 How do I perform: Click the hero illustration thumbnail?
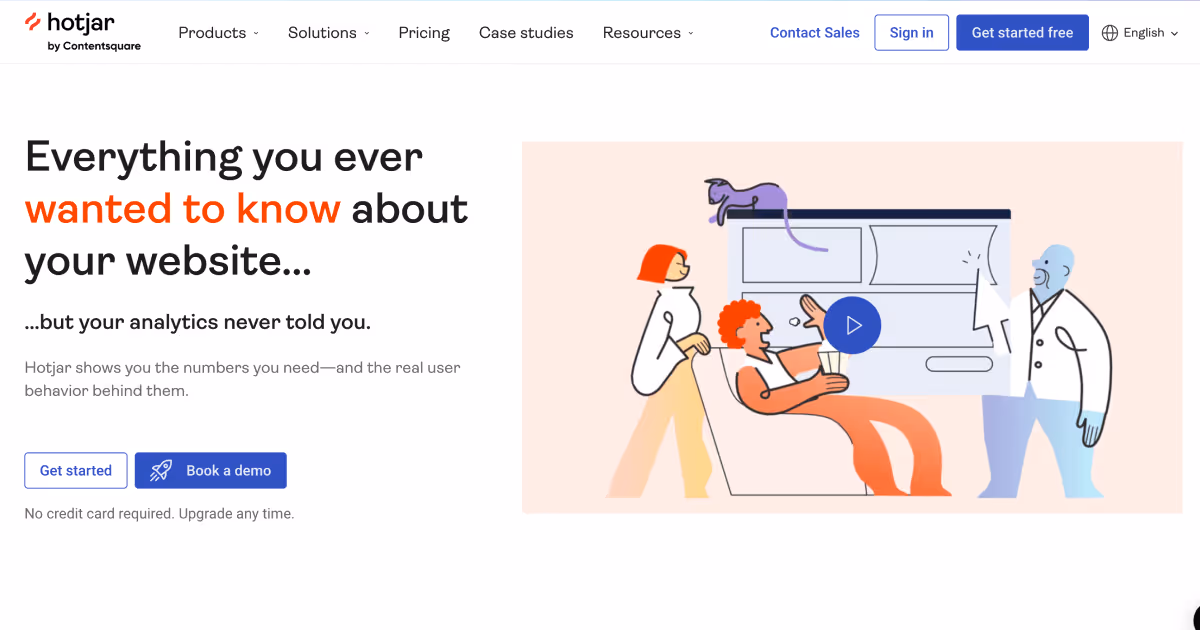tap(852, 327)
